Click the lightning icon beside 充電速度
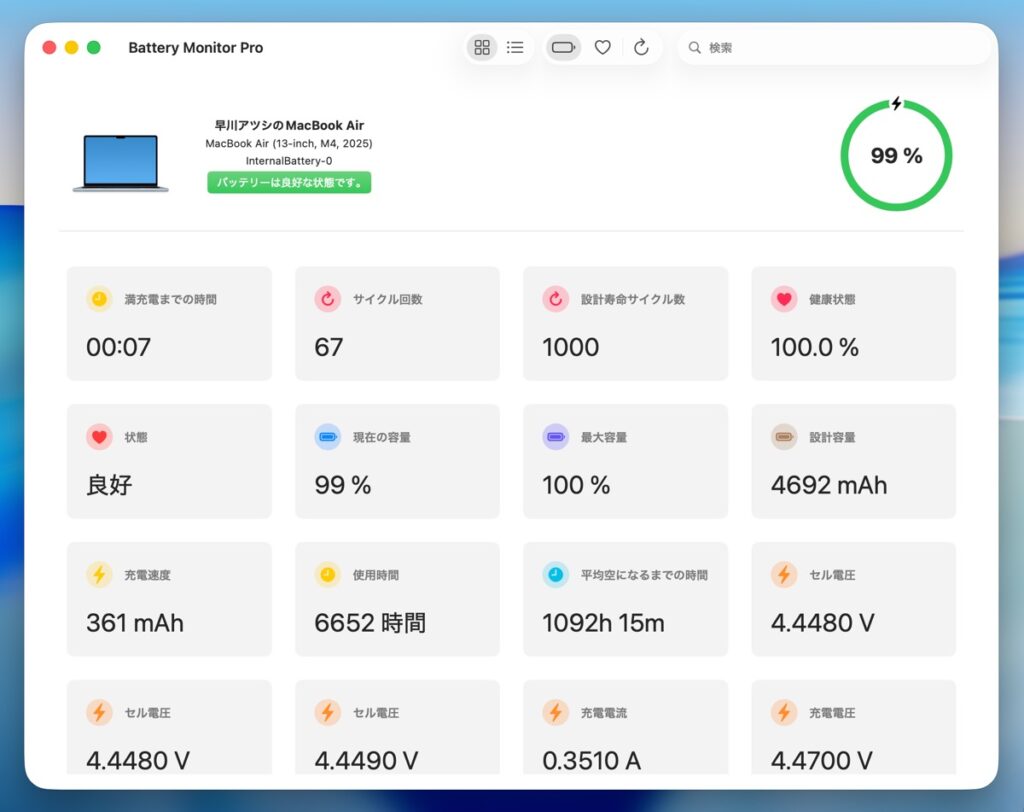This screenshot has height=812, width=1024. pyautogui.click(x=99, y=575)
